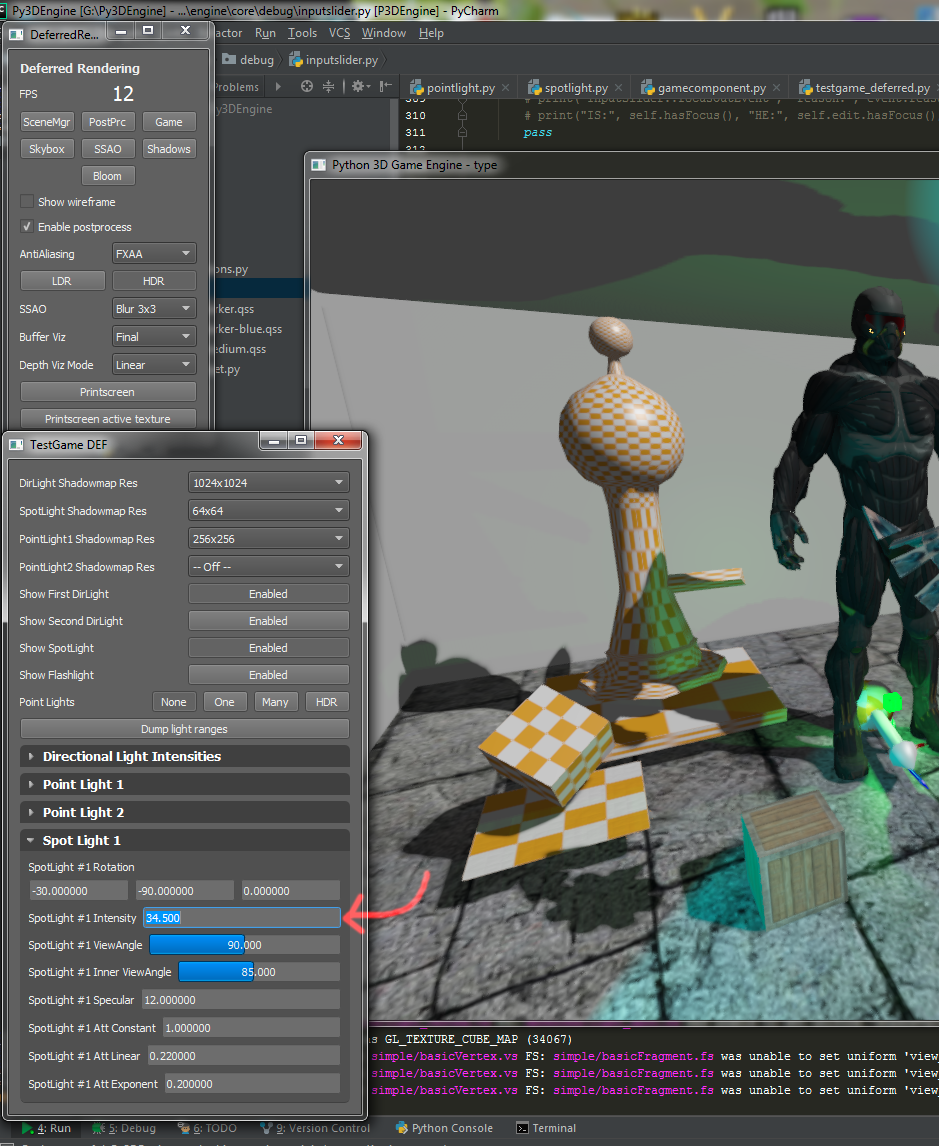Viewport: 939px width, 1146px height.
Task: Open the Run menu
Action: coord(265,33)
